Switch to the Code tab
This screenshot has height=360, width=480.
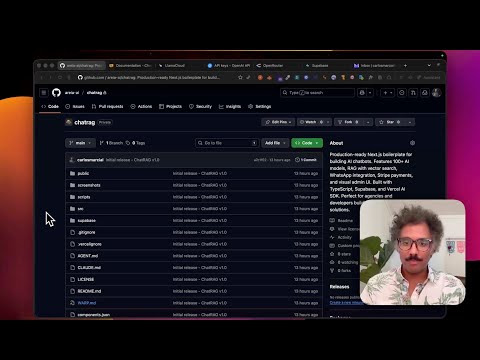point(50,106)
